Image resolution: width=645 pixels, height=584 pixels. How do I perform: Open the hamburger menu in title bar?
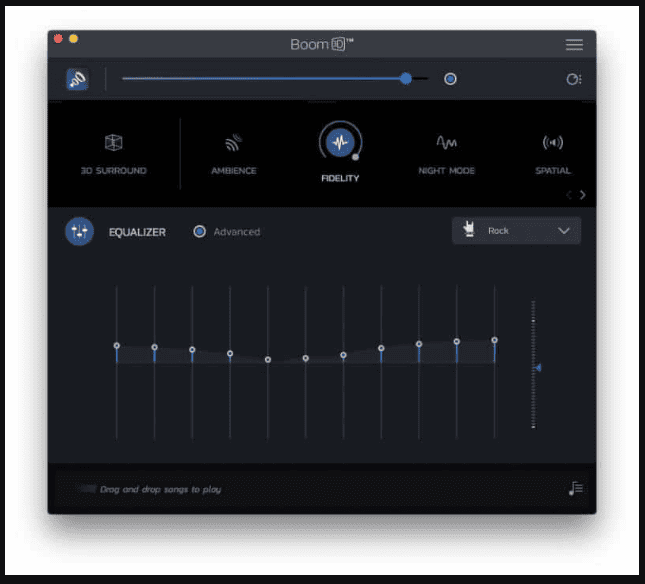pos(574,44)
